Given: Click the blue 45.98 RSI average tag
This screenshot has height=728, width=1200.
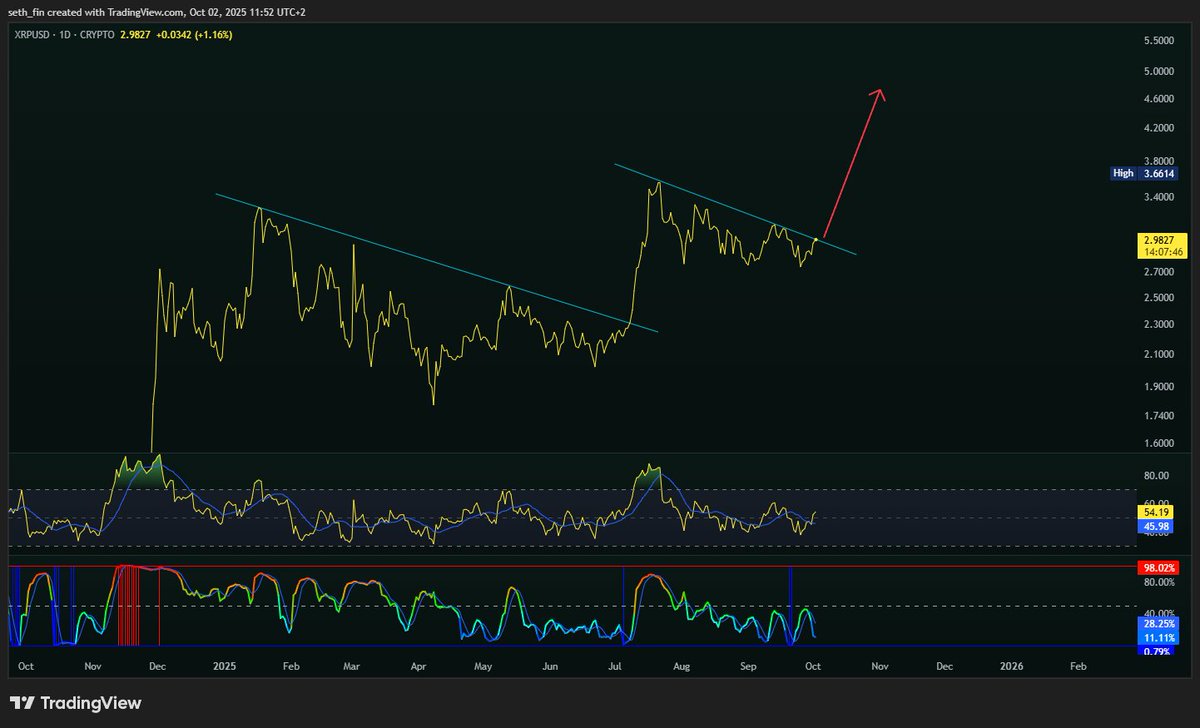Looking at the screenshot, I should (1155, 526).
